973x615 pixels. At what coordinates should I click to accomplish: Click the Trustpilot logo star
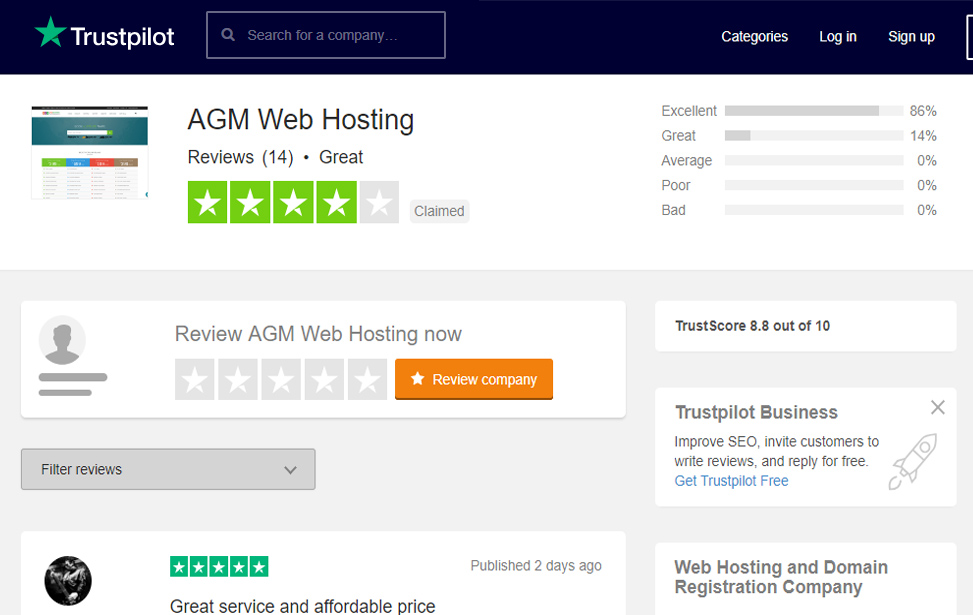(49, 33)
